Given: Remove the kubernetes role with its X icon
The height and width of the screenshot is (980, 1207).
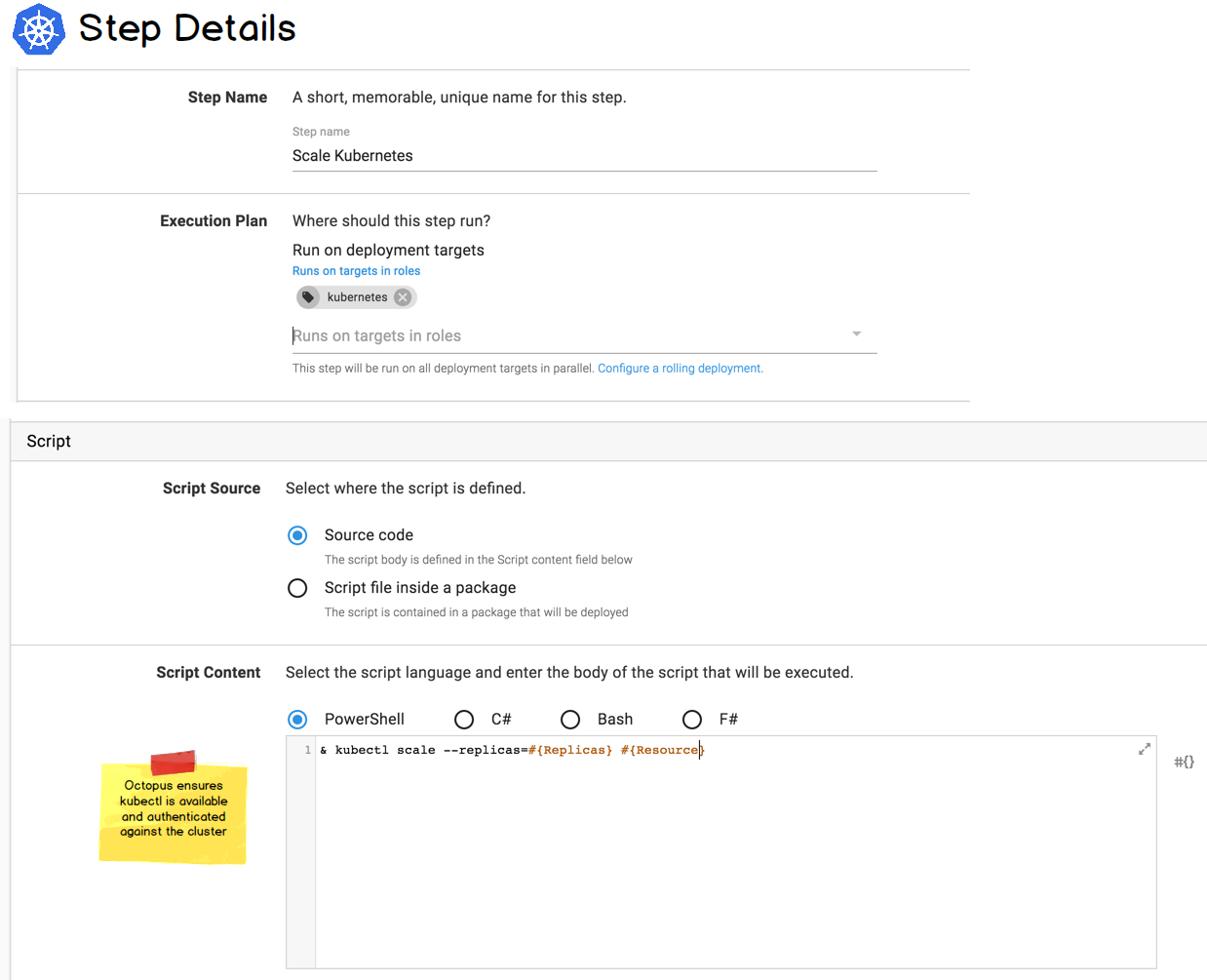Looking at the screenshot, I should pyautogui.click(x=402, y=297).
